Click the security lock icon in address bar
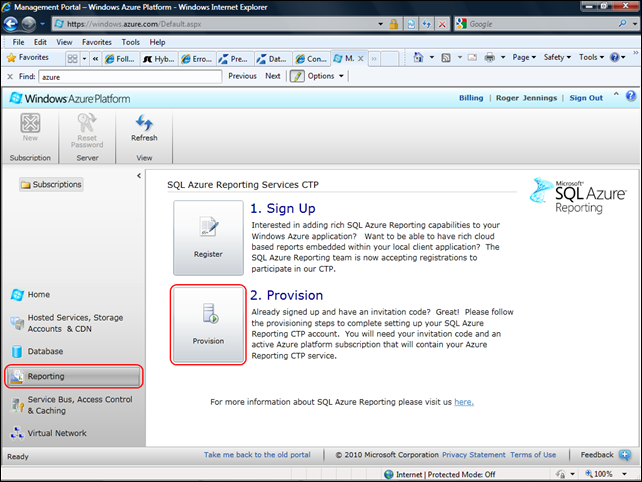This screenshot has width=642, height=482. pos(393,24)
